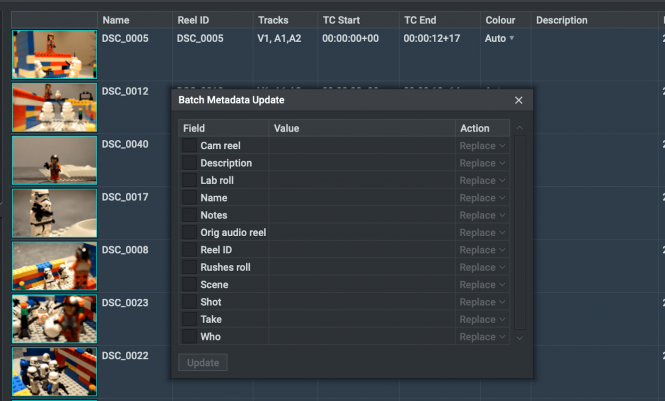Select the DSC_0017 stormtrooper thumbnail
Screen dimensions: 665x401
pos(54,213)
